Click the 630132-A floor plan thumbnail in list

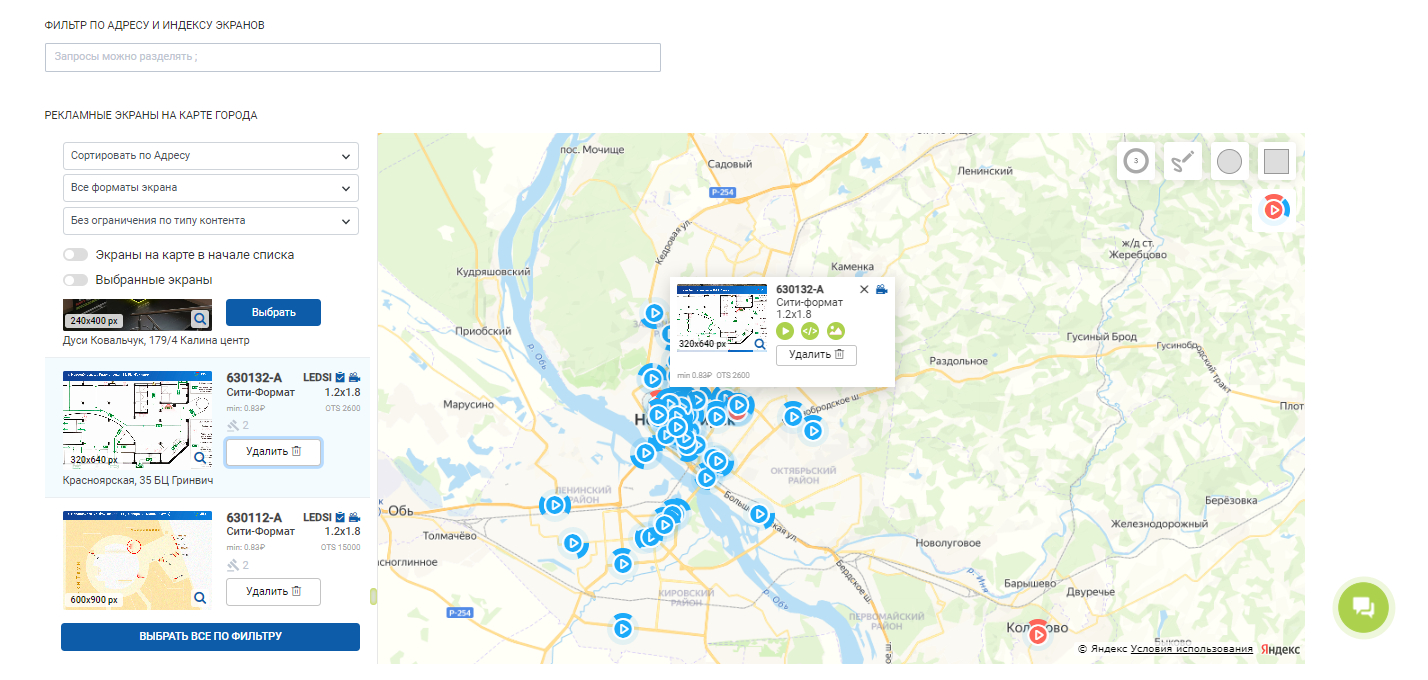tap(137, 419)
